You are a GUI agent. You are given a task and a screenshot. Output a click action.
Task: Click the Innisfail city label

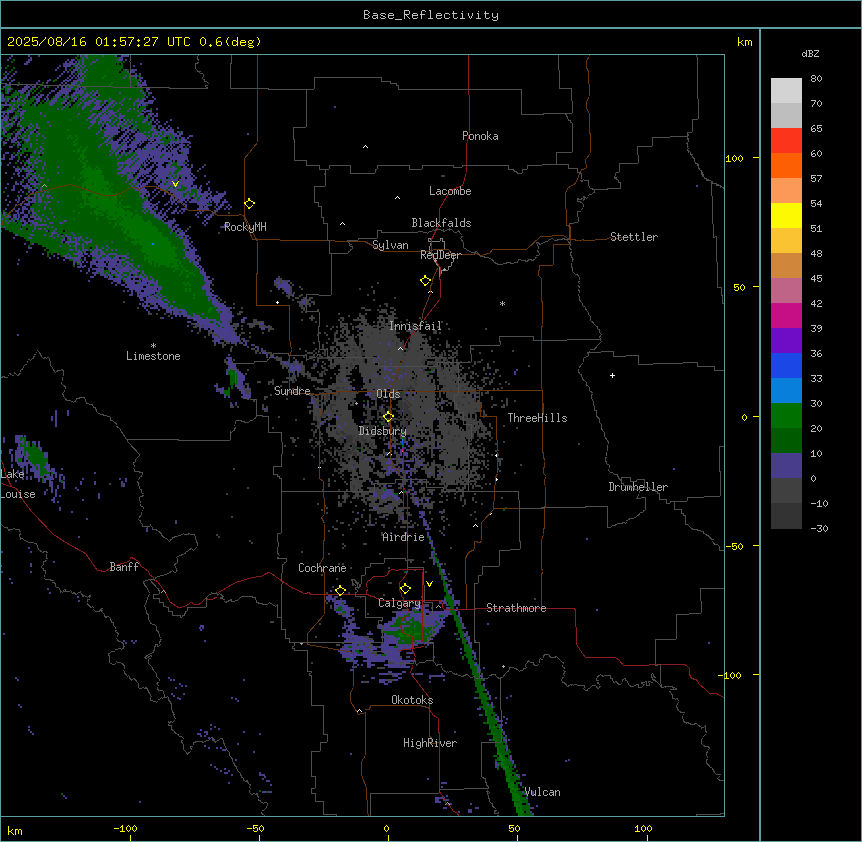(x=415, y=326)
